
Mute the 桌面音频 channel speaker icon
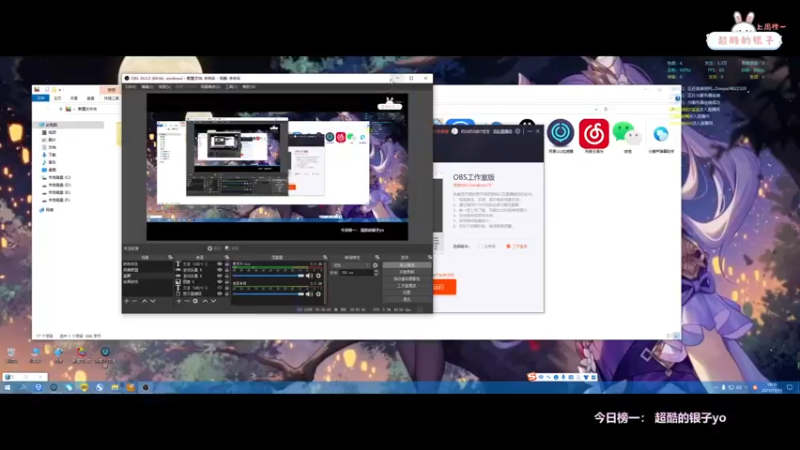pos(309,294)
